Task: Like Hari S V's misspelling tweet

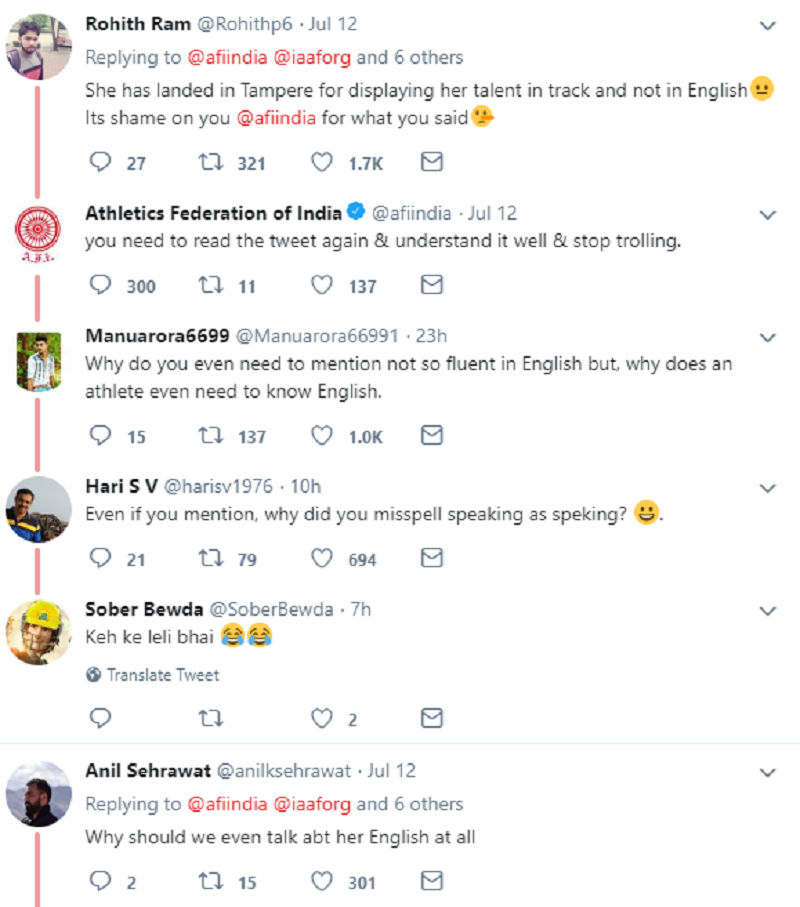Action: click(x=322, y=559)
